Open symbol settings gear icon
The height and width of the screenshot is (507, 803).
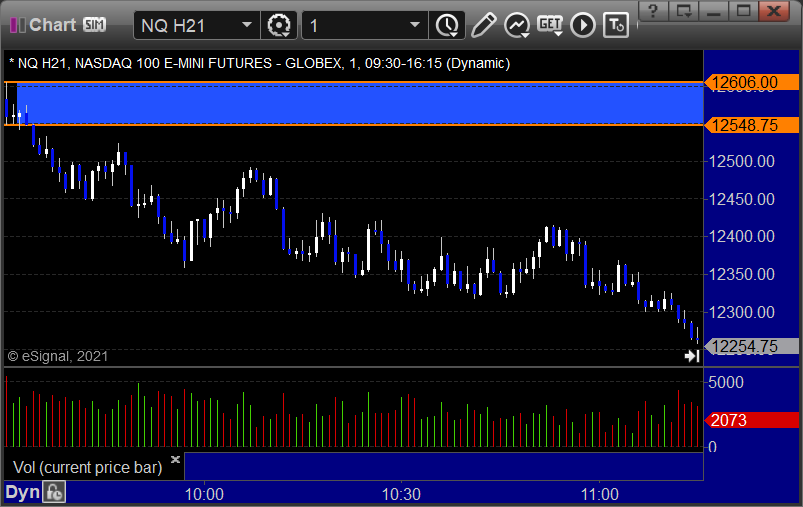[279, 25]
